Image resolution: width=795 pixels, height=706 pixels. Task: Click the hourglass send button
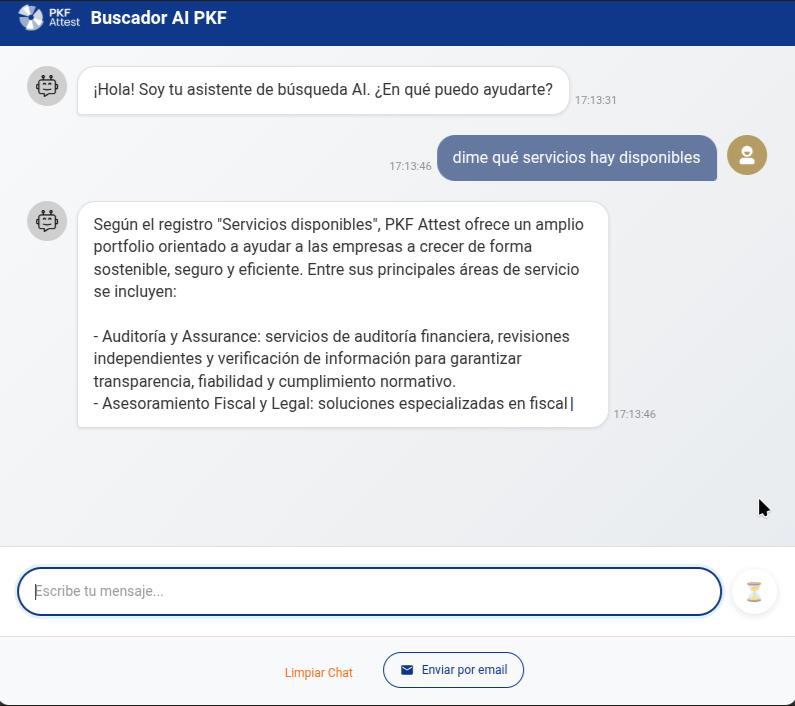click(754, 592)
